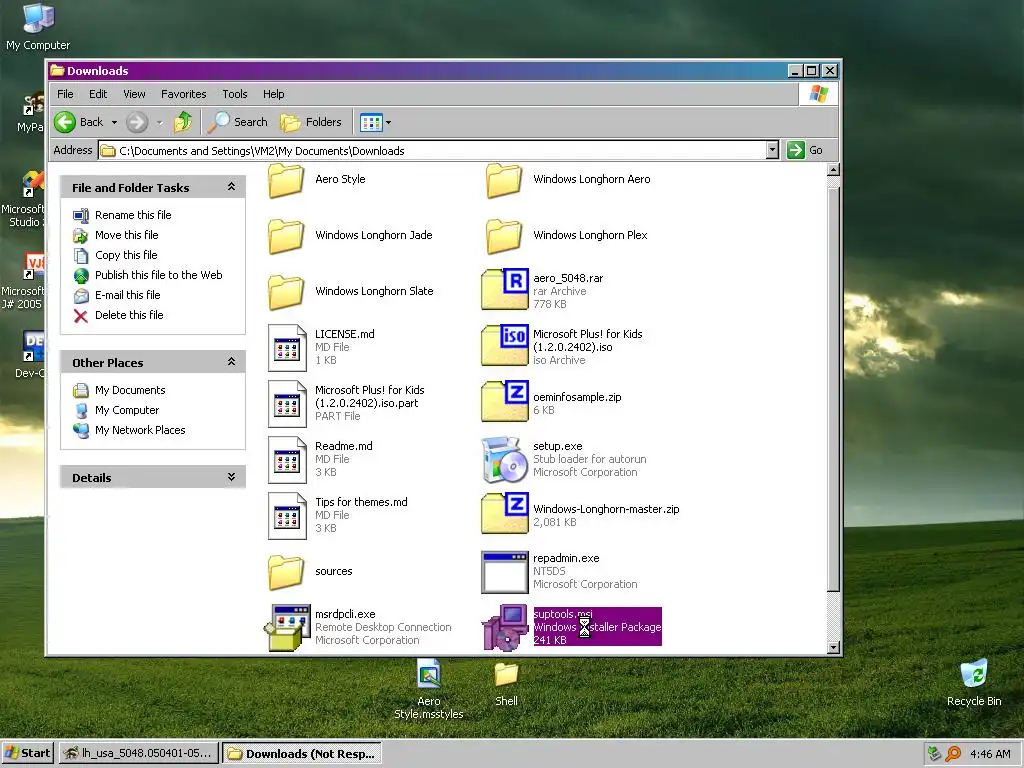Image resolution: width=1024 pixels, height=768 pixels.
Task: Toggle the Folders pane button
Action: 311,122
